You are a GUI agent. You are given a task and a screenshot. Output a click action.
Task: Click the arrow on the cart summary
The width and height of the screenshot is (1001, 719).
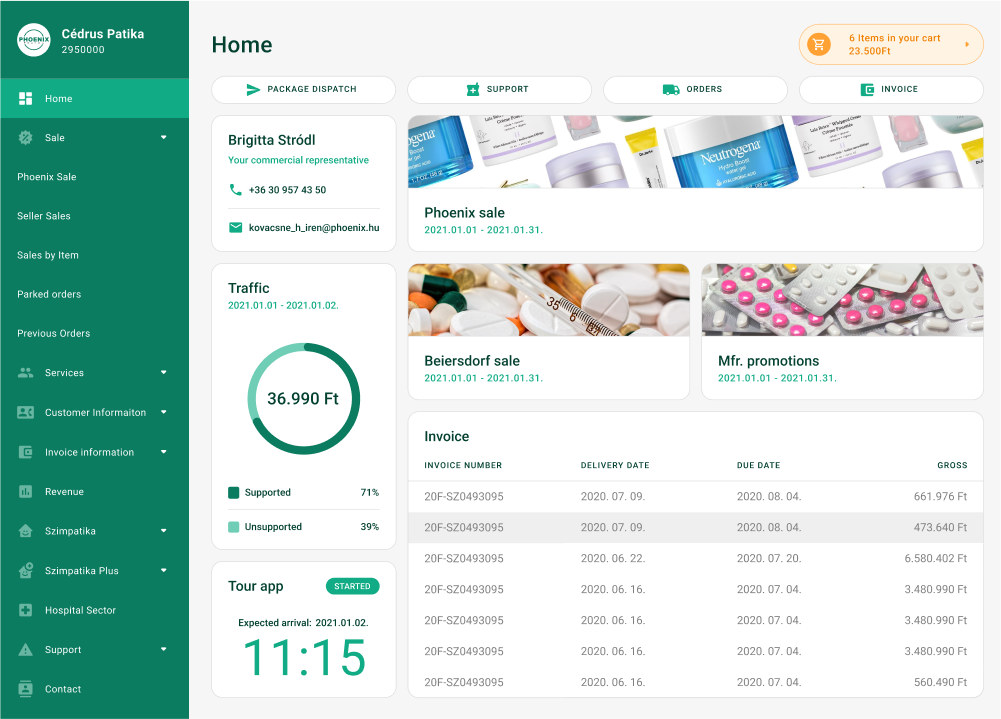(x=967, y=45)
